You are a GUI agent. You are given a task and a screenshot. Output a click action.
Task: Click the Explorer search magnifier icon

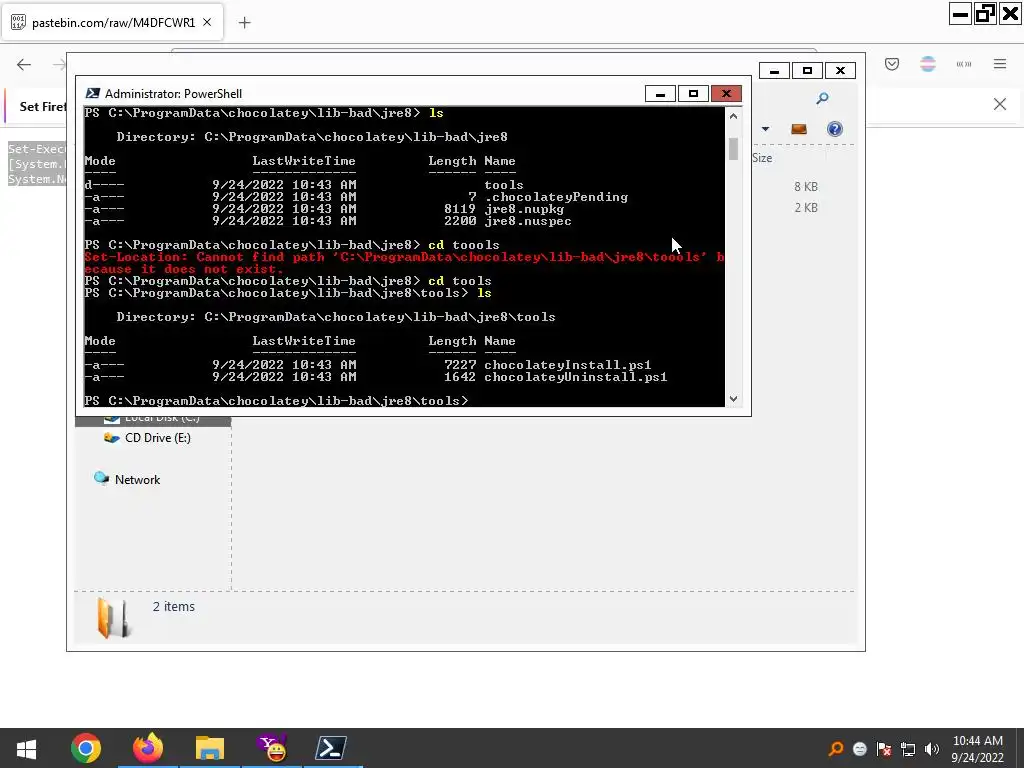pos(822,99)
